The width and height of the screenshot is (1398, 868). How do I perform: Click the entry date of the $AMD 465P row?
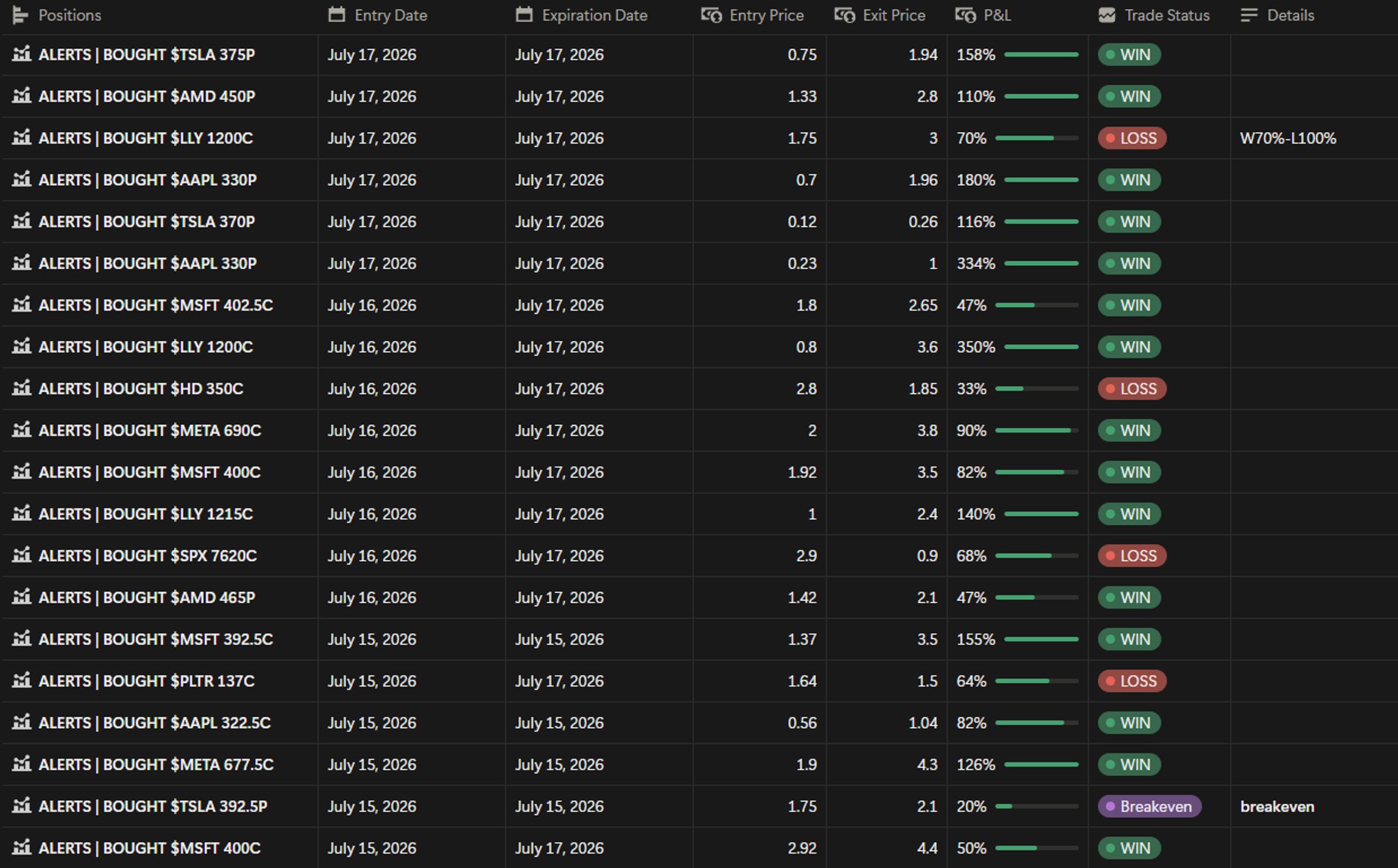pyautogui.click(x=372, y=597)
